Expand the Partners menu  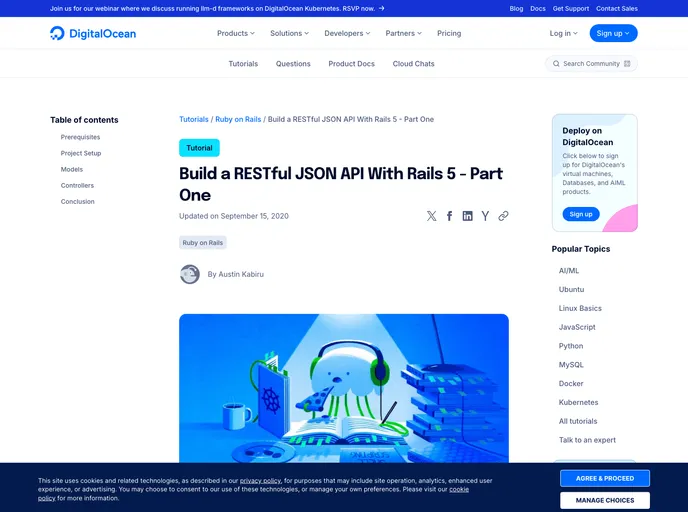(403, 33)
